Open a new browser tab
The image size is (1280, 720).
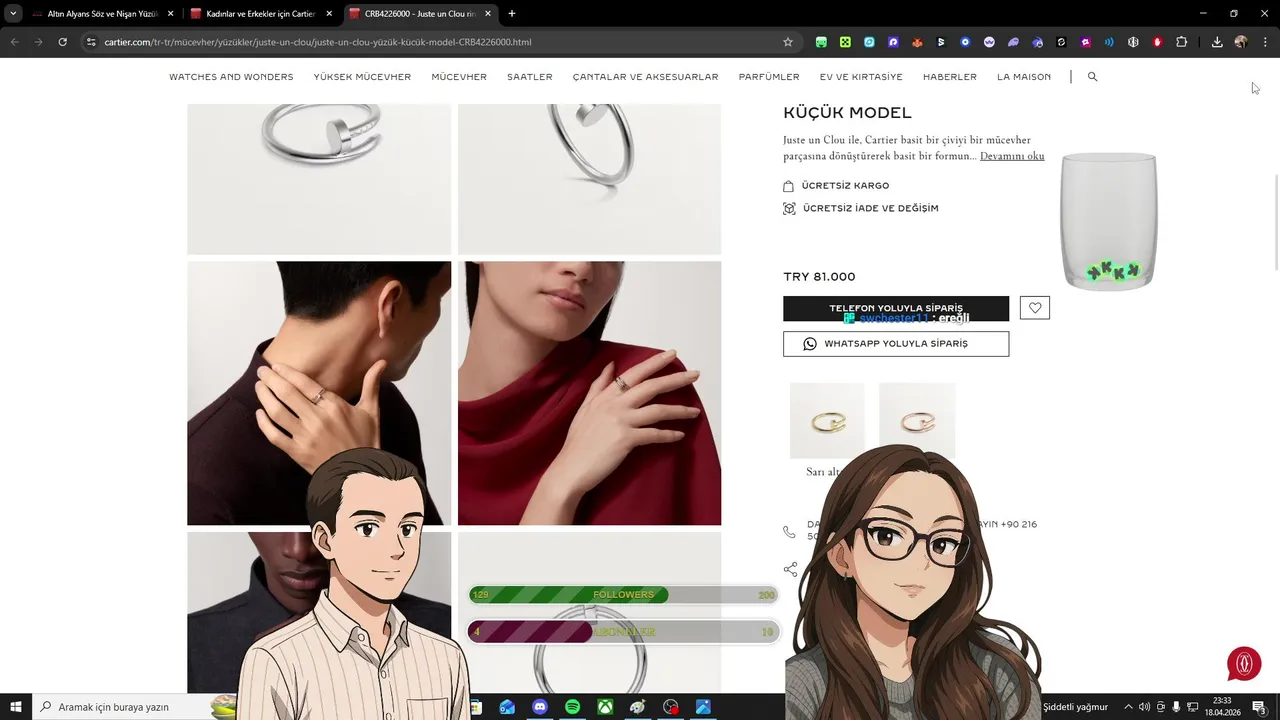tap(512, 14)
